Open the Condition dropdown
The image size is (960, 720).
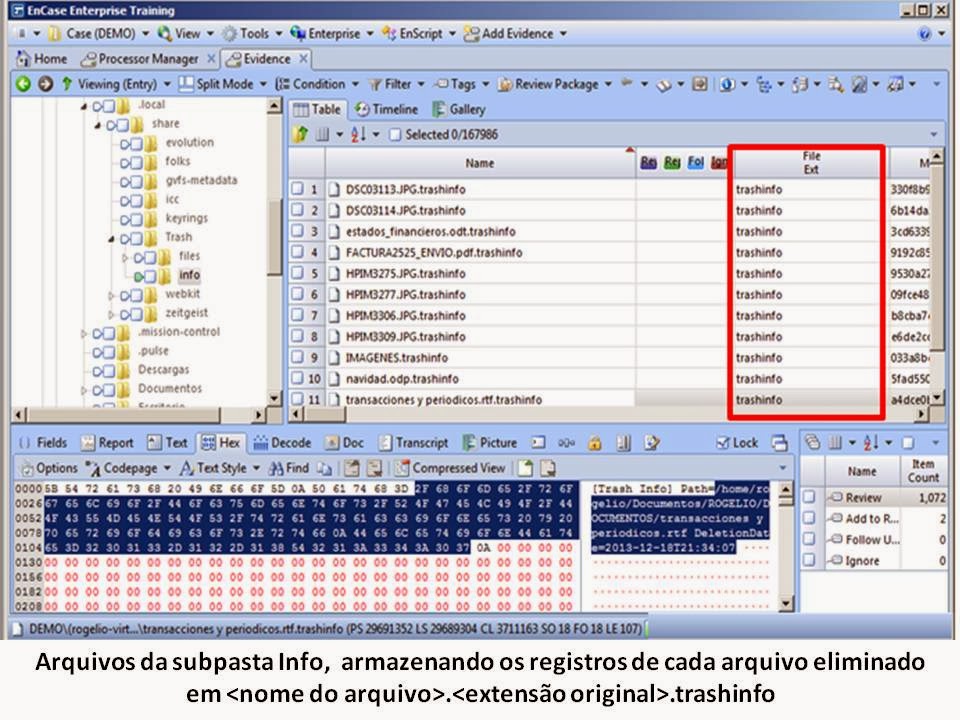[317, 84]
